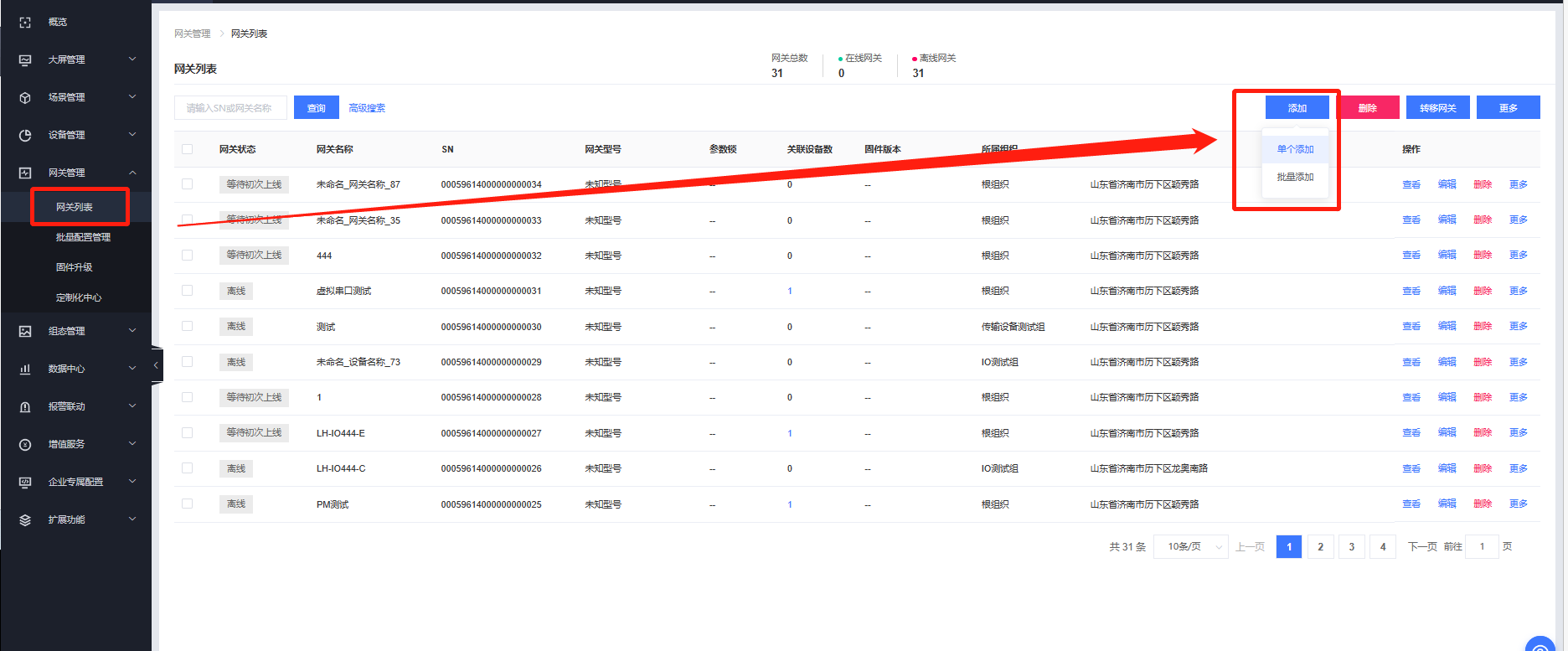Screen dimensions: 1568x651
Task: Collapse the sidebar with the arrow handle
Action: click(156, 365)
